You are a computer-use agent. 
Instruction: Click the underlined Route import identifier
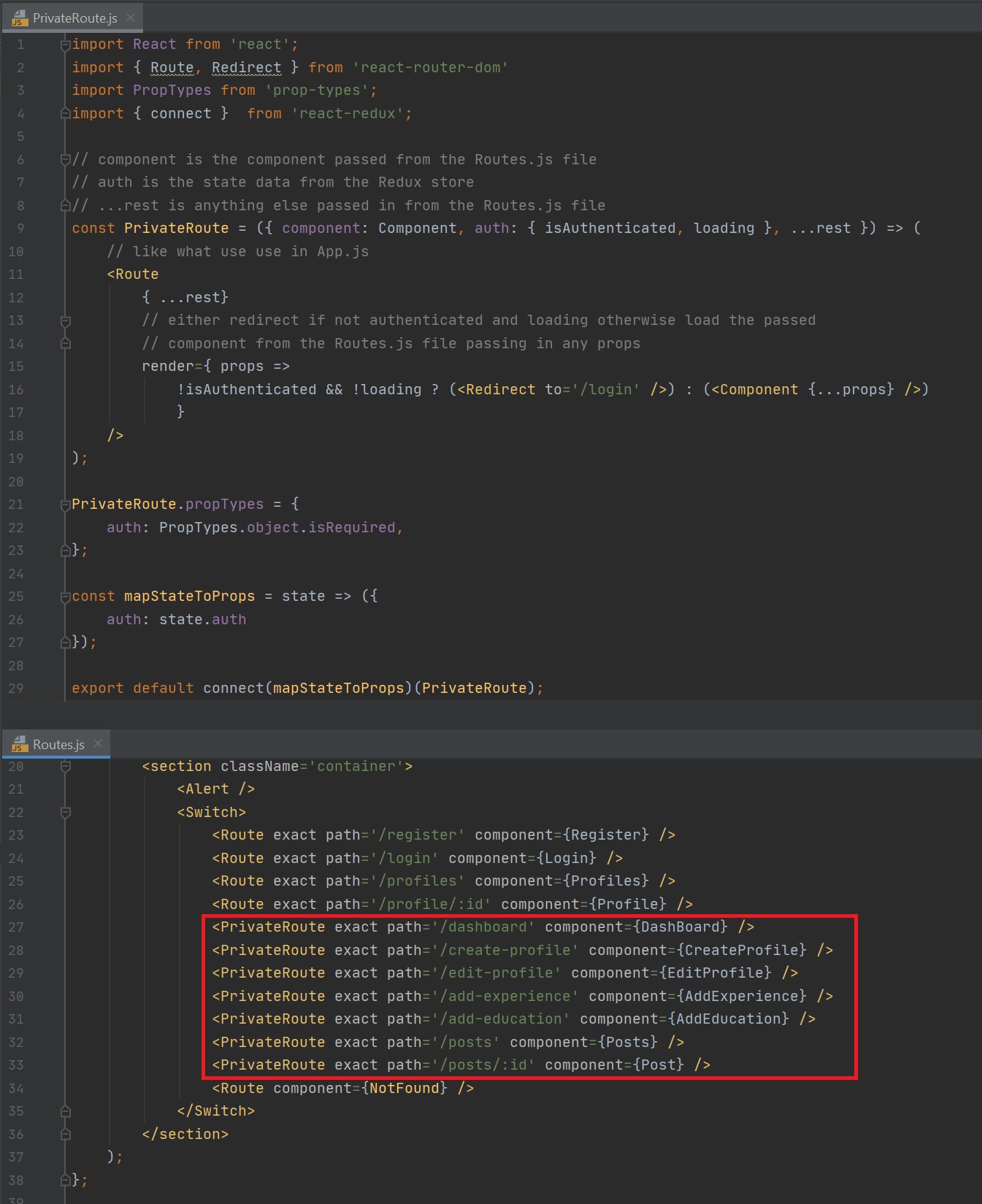point(172,68)
